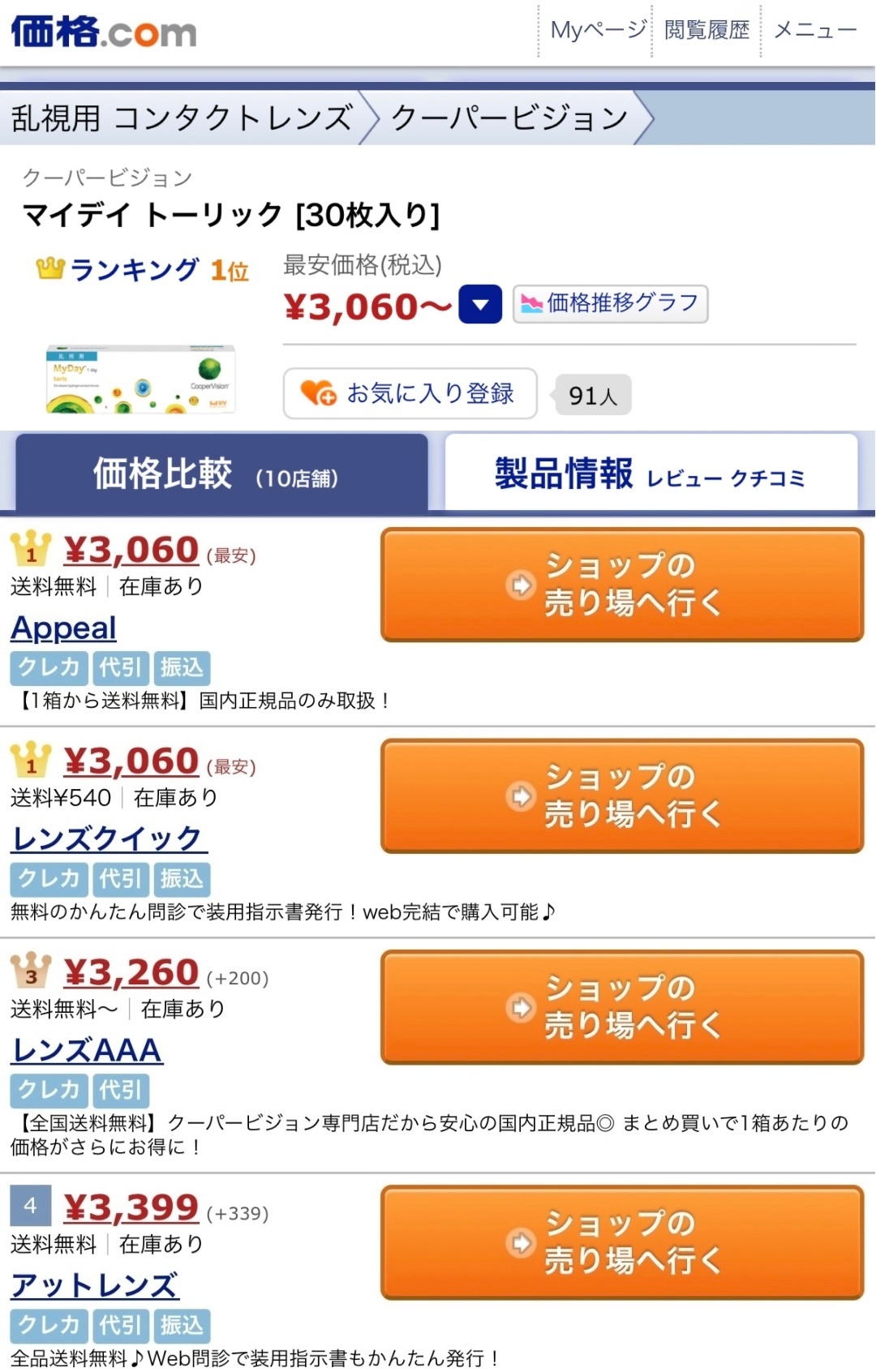Click the 乱視用 コンタクトレンズ breadcrumb
This screenshot has width=876, height=1372.
click(x=182, y=118)
